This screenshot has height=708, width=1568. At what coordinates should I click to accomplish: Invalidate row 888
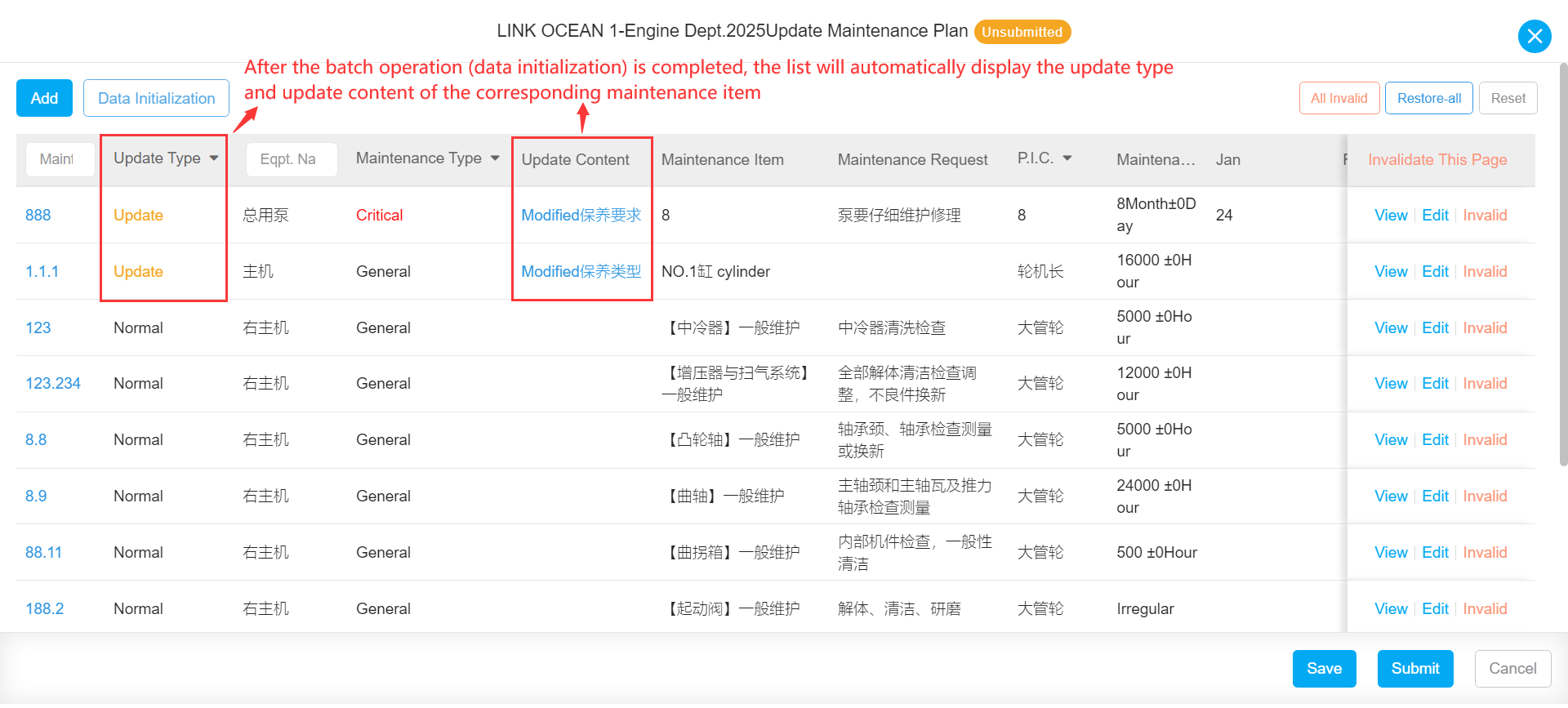[1485, 216]
